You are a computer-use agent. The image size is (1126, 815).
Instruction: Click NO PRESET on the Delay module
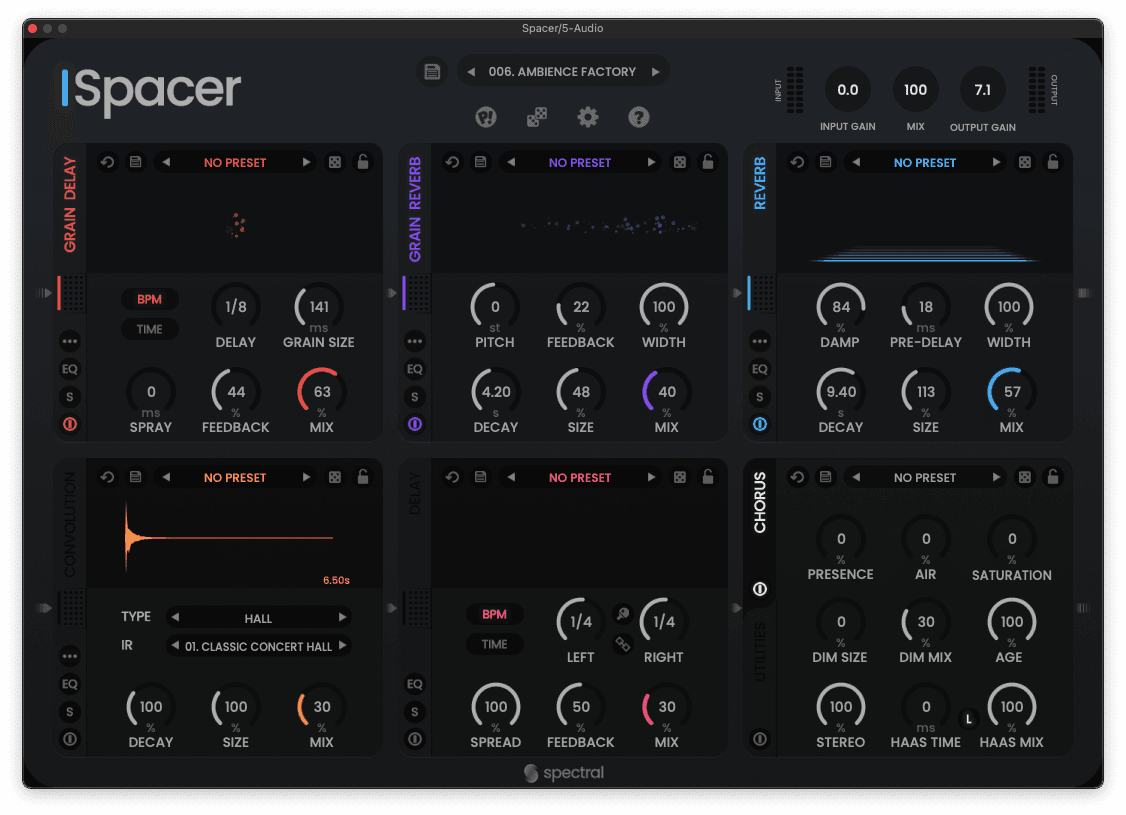click(580, 477)
